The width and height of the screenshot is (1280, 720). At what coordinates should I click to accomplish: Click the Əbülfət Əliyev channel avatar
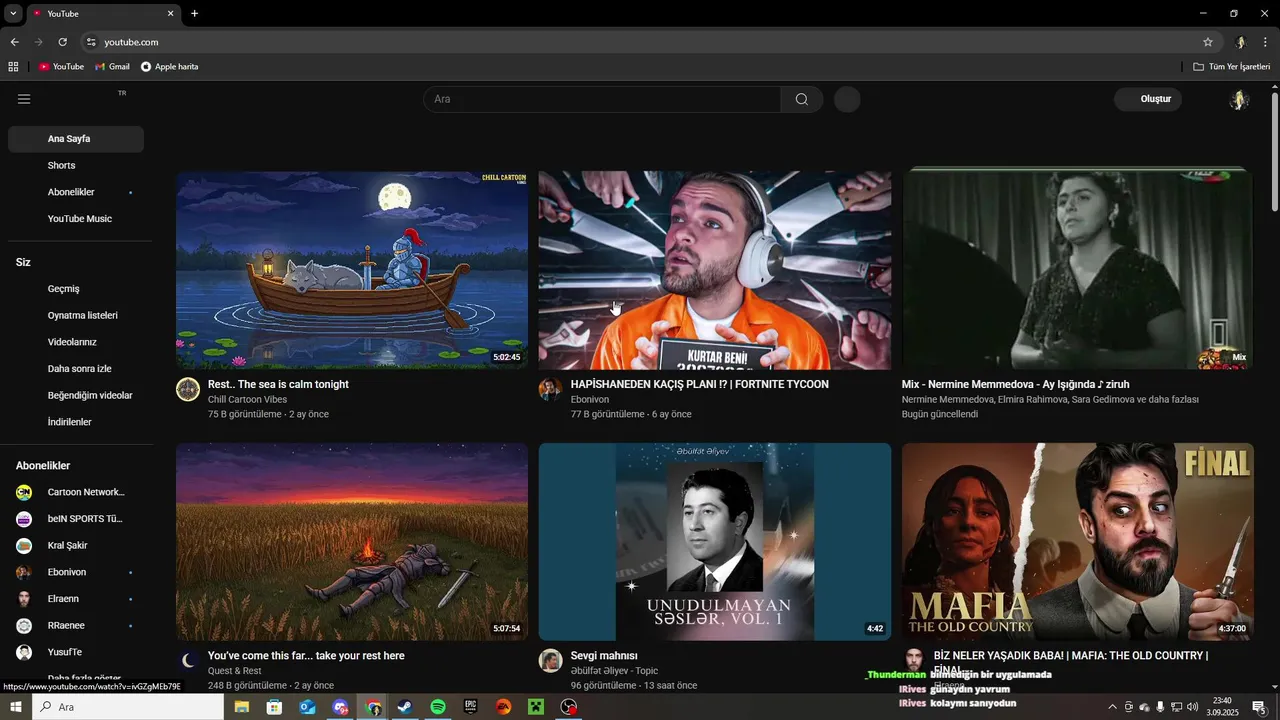[550, 661]
